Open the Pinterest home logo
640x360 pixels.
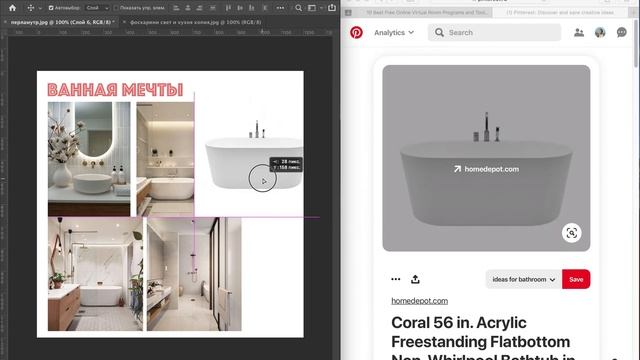pyautogui.click(x=356, y=32)
